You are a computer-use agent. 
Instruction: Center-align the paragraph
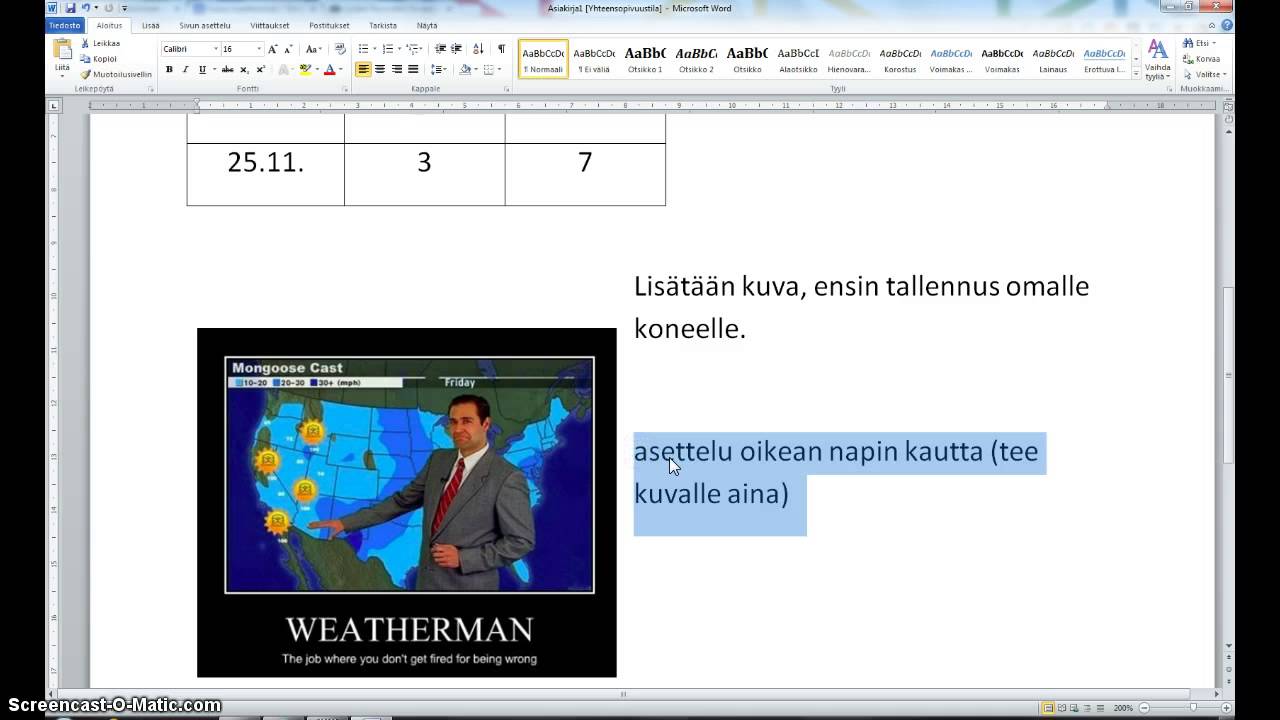click(380, 70)
